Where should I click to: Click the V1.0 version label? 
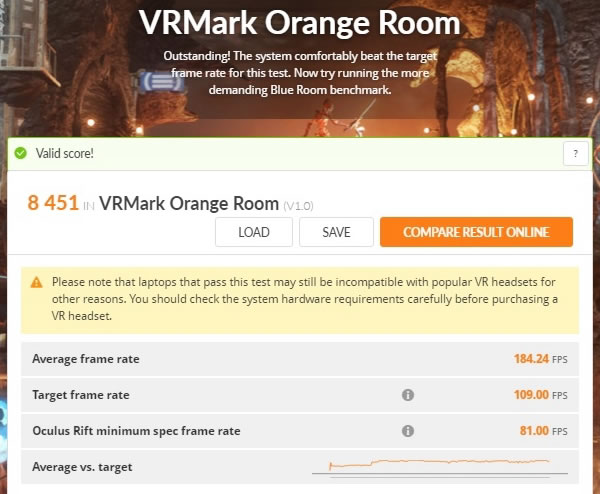pyautogui.click(x=298, y=206)
